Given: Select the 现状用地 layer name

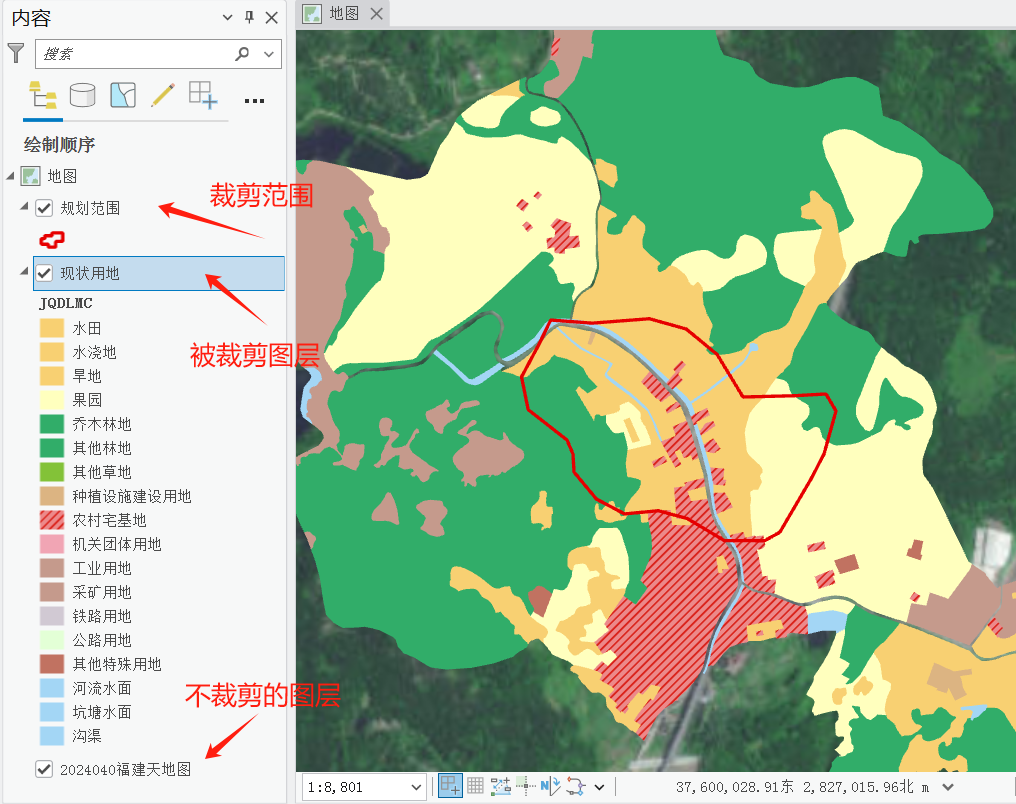Looking at the screenshot, I should 90,273.
